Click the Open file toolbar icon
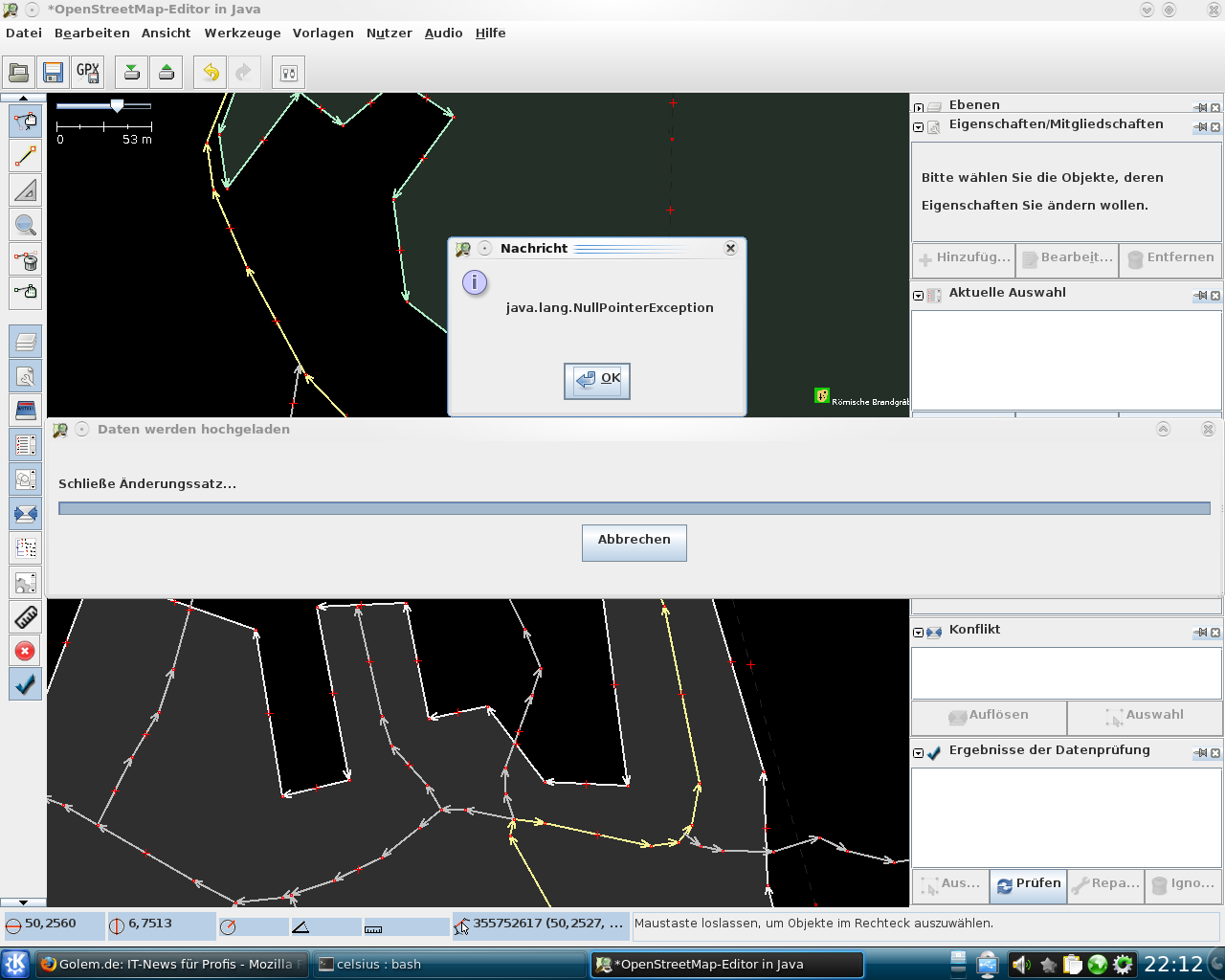This screenshot has height=980, width=1225. pyautogui.click(x=18, y=73)
